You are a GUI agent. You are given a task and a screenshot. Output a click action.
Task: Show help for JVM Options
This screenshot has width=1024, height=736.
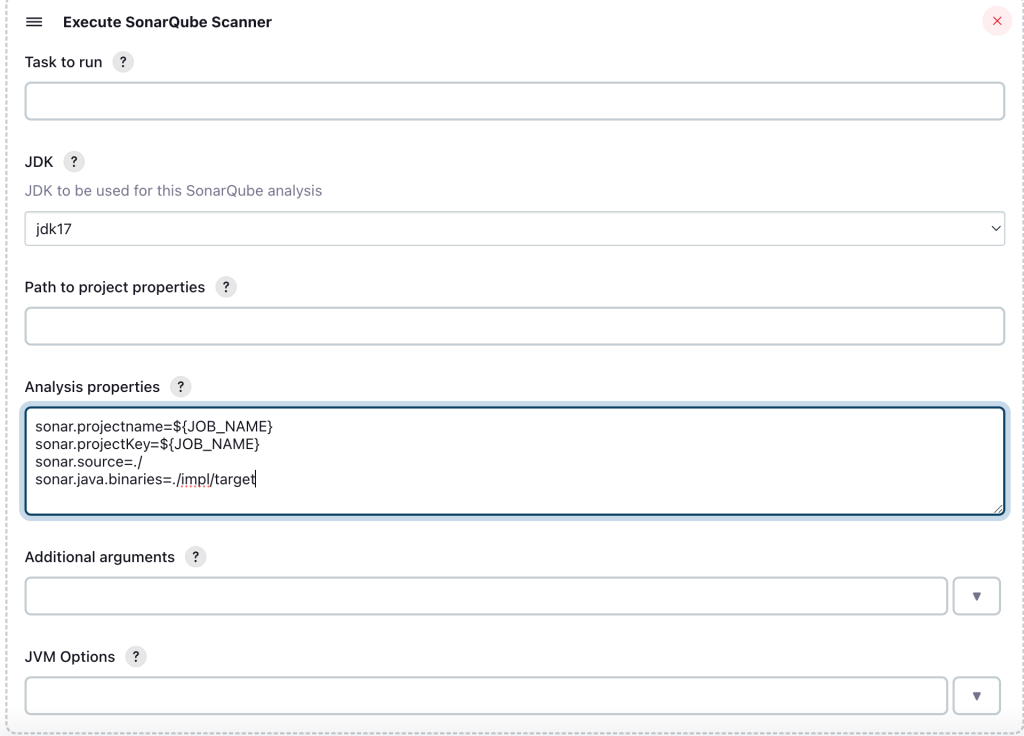pos(136,657)
